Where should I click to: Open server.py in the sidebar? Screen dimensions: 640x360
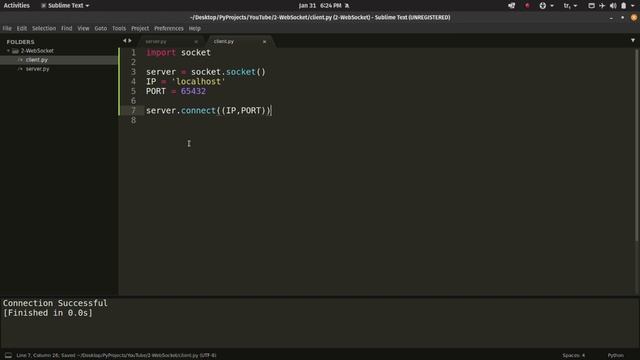pos(37,69)
